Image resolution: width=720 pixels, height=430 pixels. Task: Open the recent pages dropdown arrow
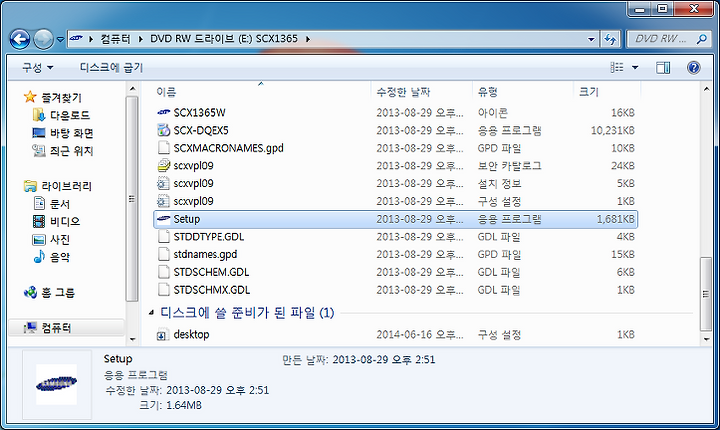coord(60,40)
